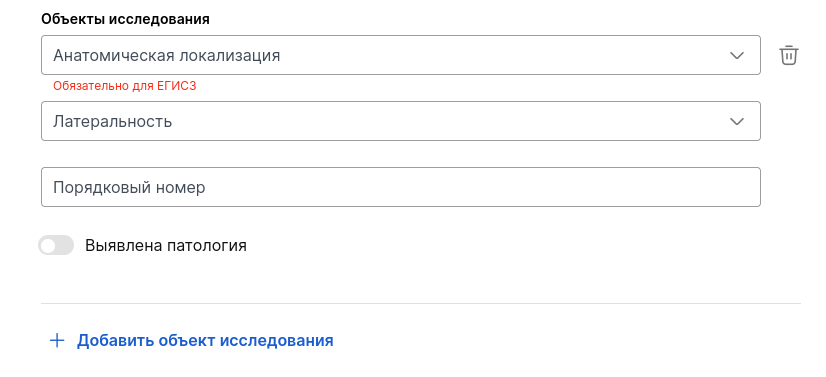Add another research object using blue link
The height and width of the screenshot is (377, 826).
pyautogui.click(x=205, y=340)
